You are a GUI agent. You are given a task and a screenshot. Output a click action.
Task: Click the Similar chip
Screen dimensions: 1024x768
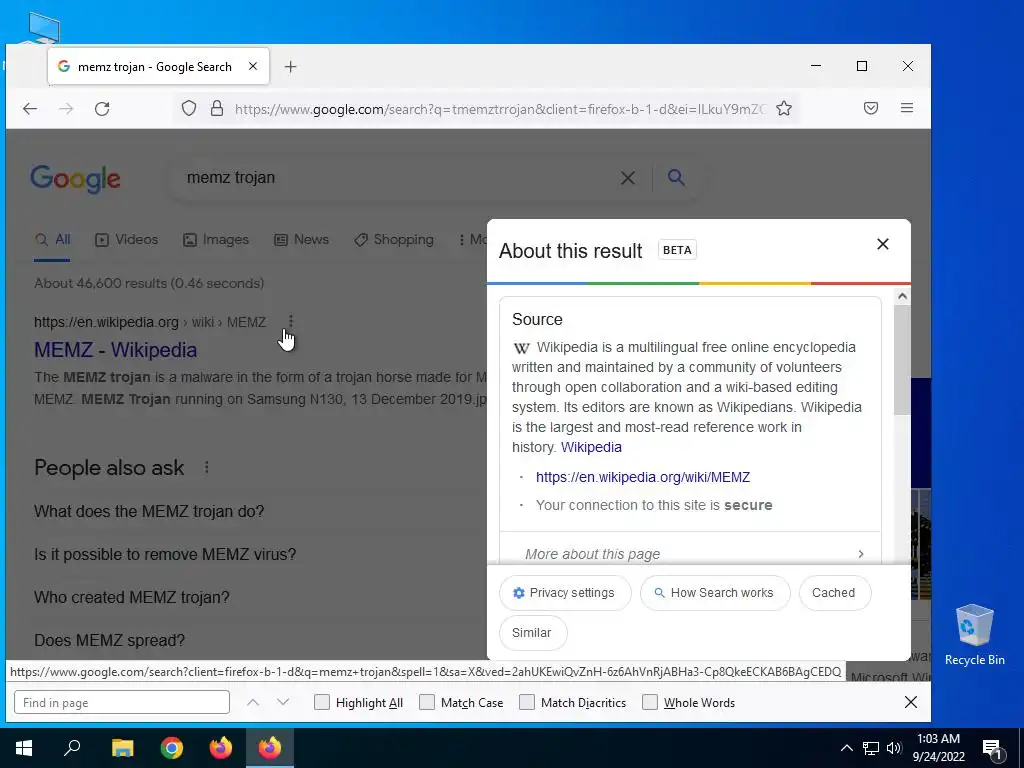(532, 632)
